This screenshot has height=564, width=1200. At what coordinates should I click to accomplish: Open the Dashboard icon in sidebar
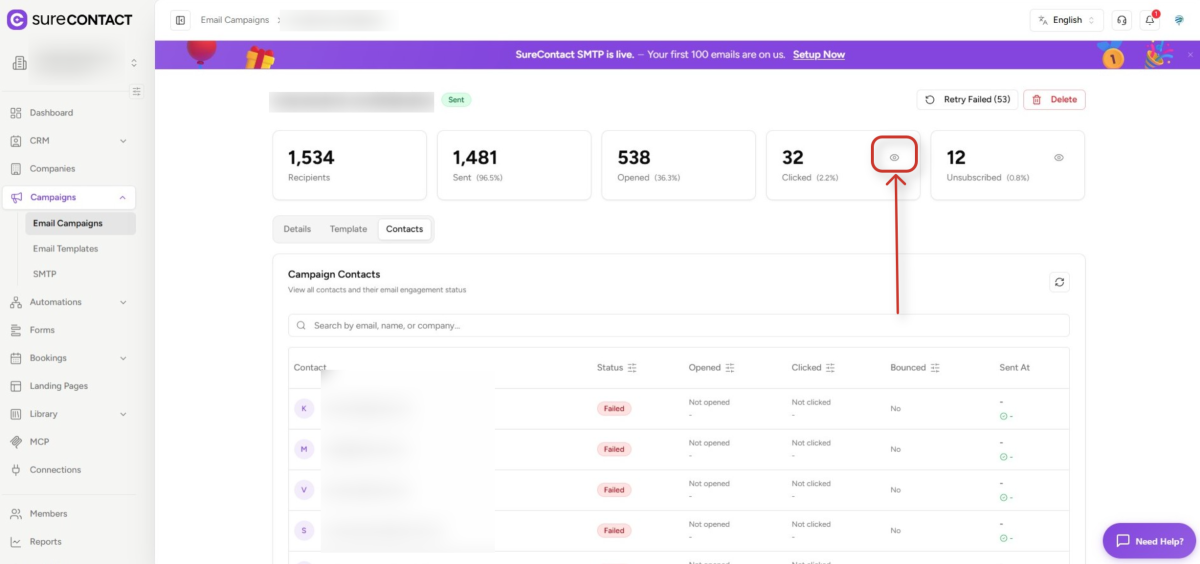coord(16,113)
